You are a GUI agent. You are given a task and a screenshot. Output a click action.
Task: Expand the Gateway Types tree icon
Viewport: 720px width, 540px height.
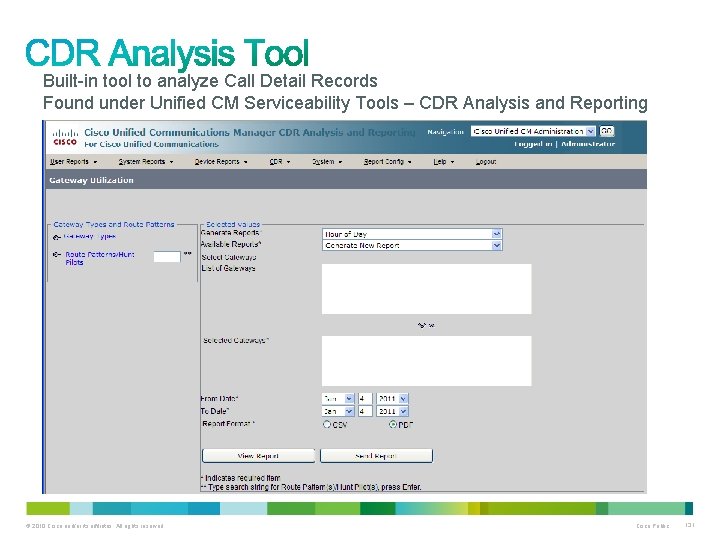(x=56, y=237)
